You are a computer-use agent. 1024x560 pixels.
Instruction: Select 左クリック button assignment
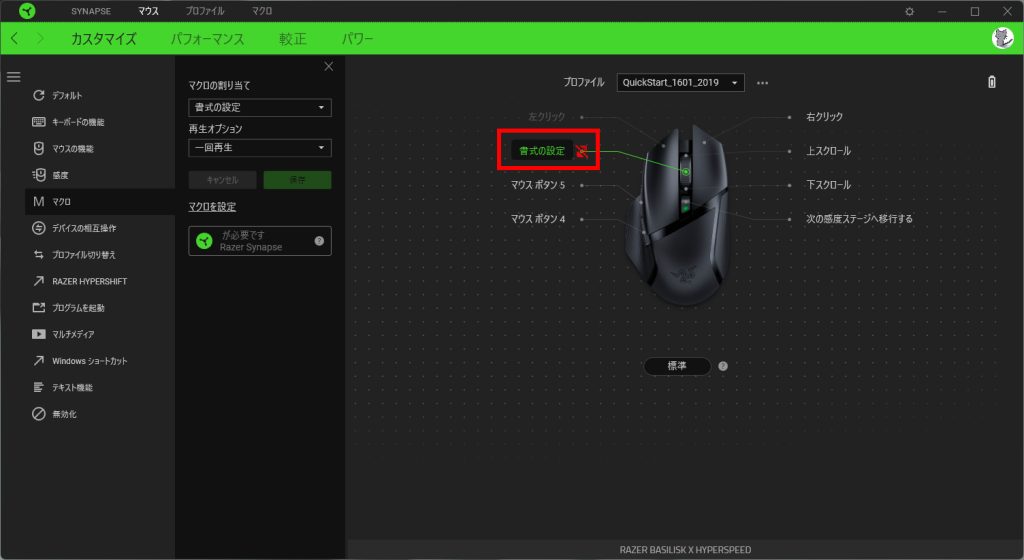tap(547, 117)
